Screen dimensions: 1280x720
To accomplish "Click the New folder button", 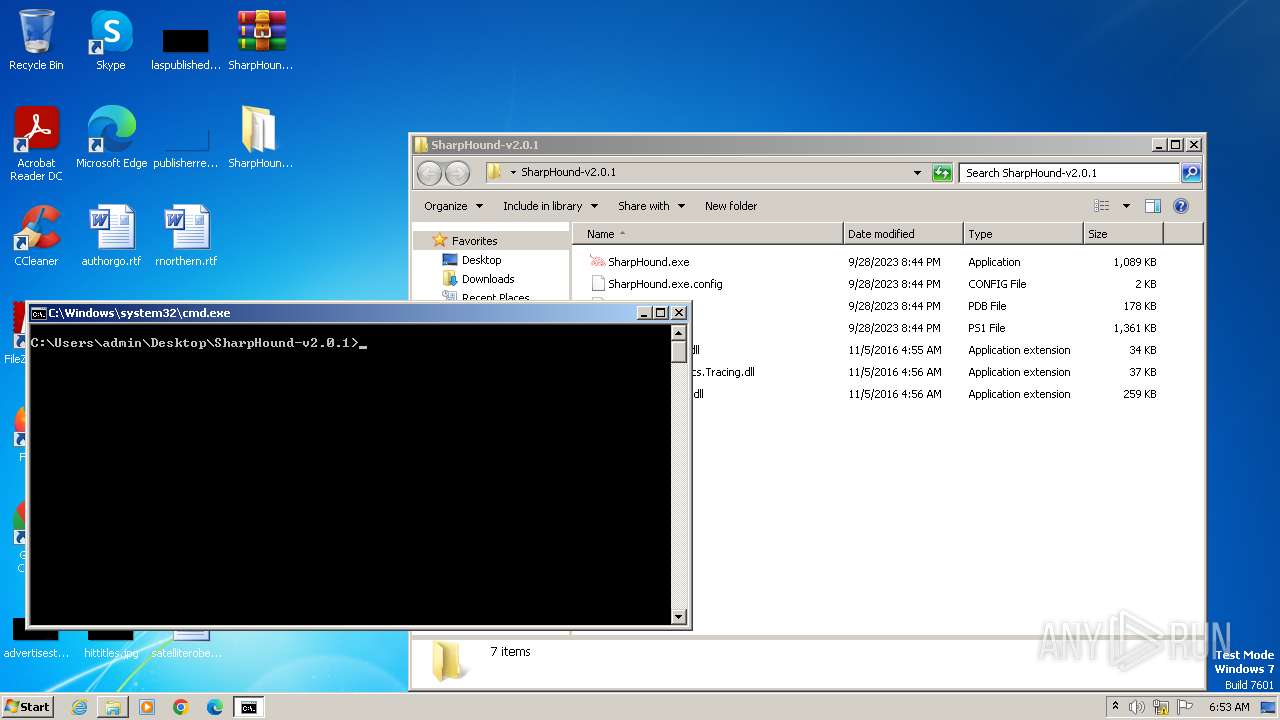I will point(731,206).
